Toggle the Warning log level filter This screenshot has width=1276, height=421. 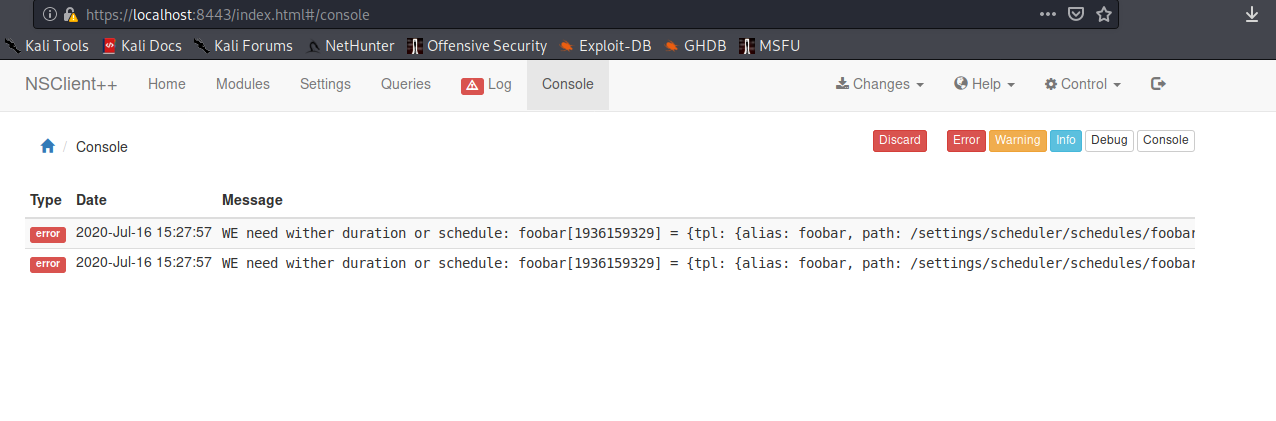1017,141
